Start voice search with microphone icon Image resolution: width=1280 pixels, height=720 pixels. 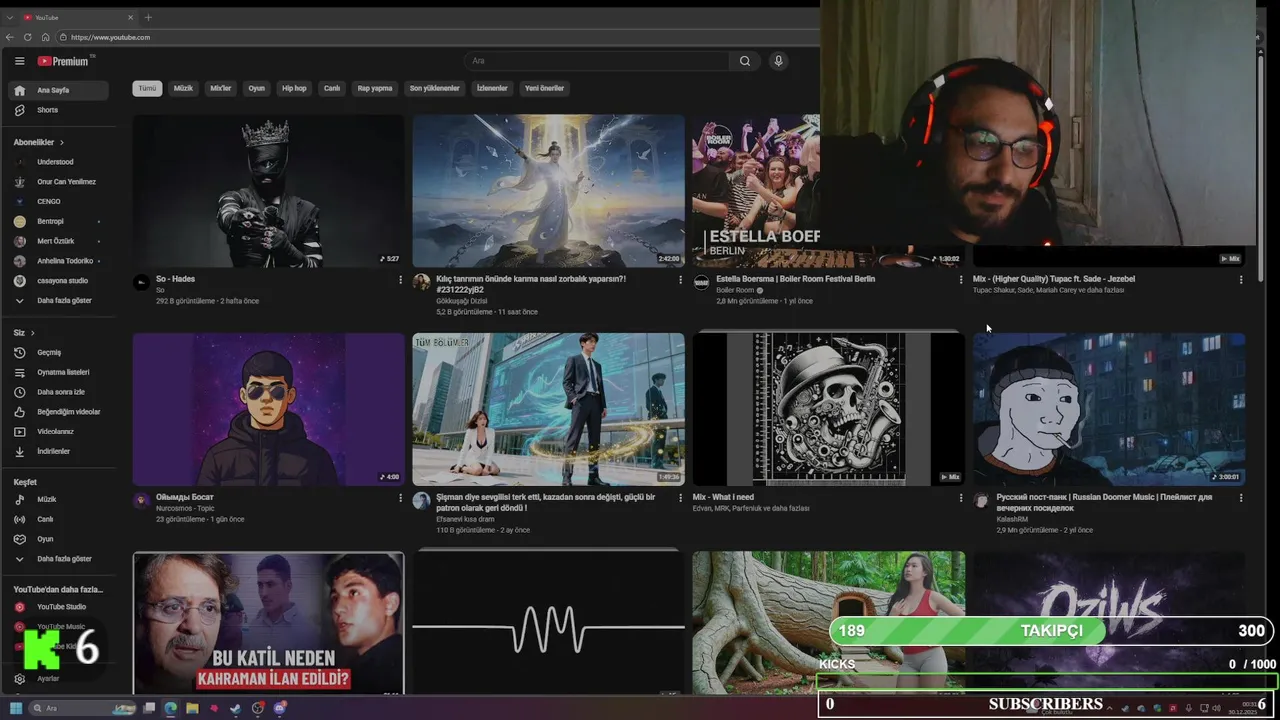click(x=778, y=61)
